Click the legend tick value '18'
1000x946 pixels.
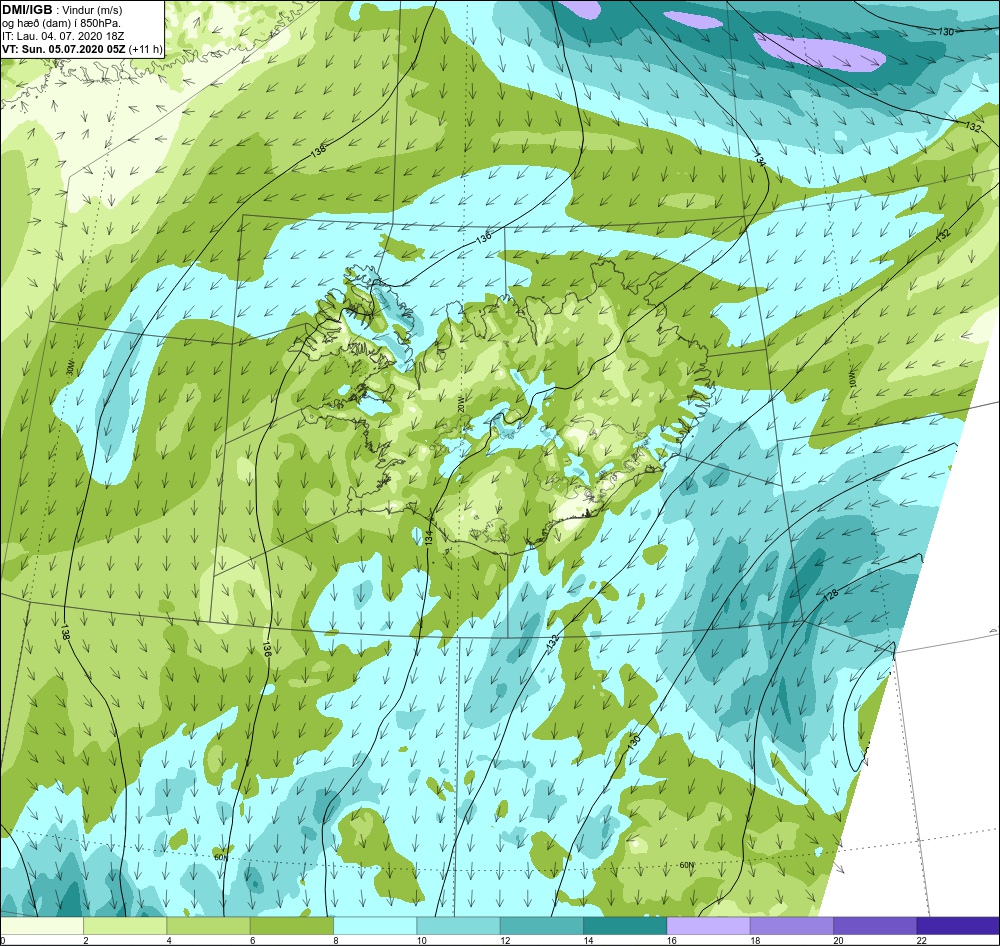coord(754,940)
